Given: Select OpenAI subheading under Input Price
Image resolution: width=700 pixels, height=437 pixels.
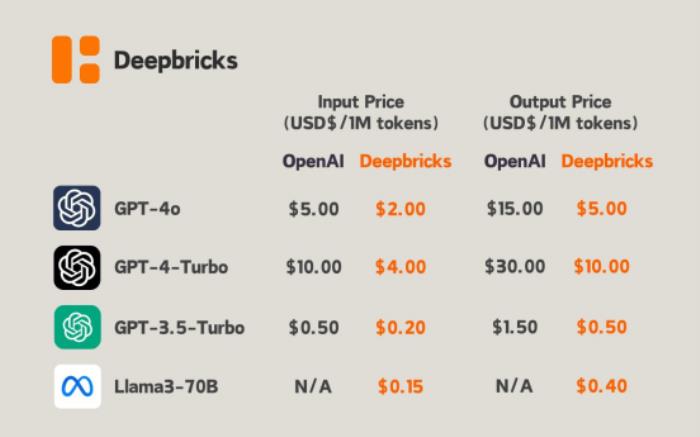Looking at the screenshot, I should [x=313, y=161].
